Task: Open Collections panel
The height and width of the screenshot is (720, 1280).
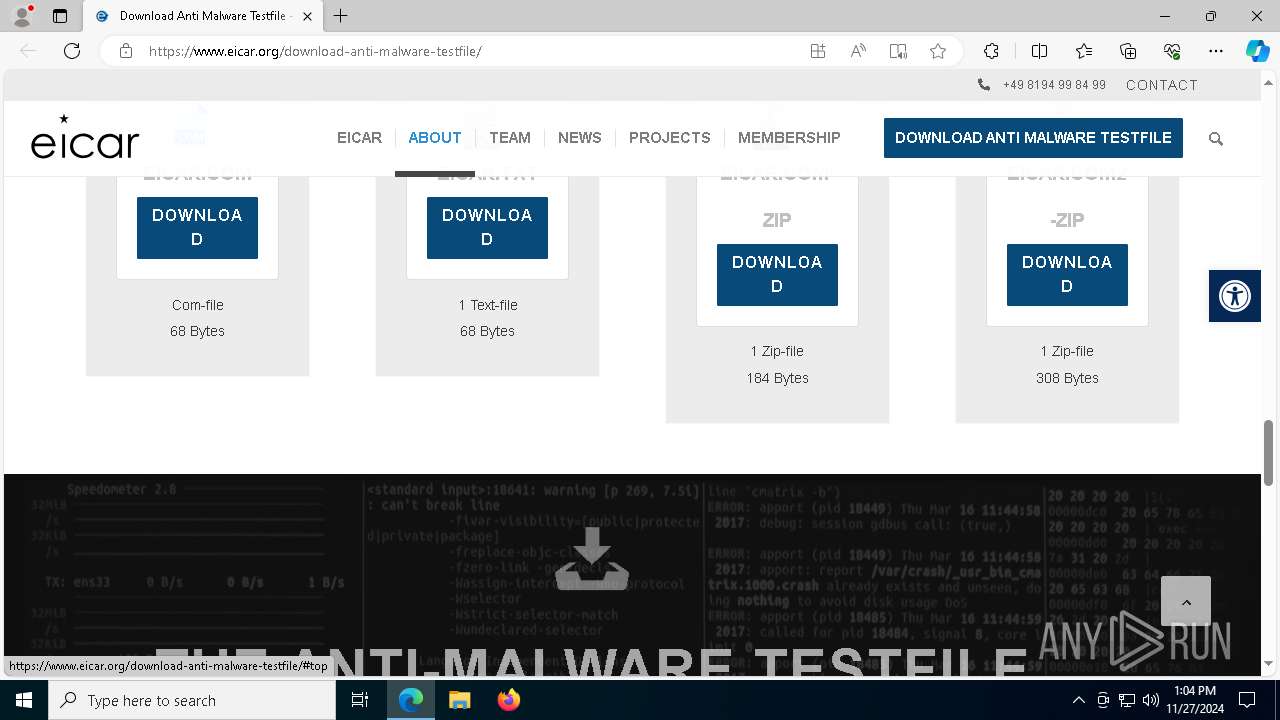Action: [1128, 51]
